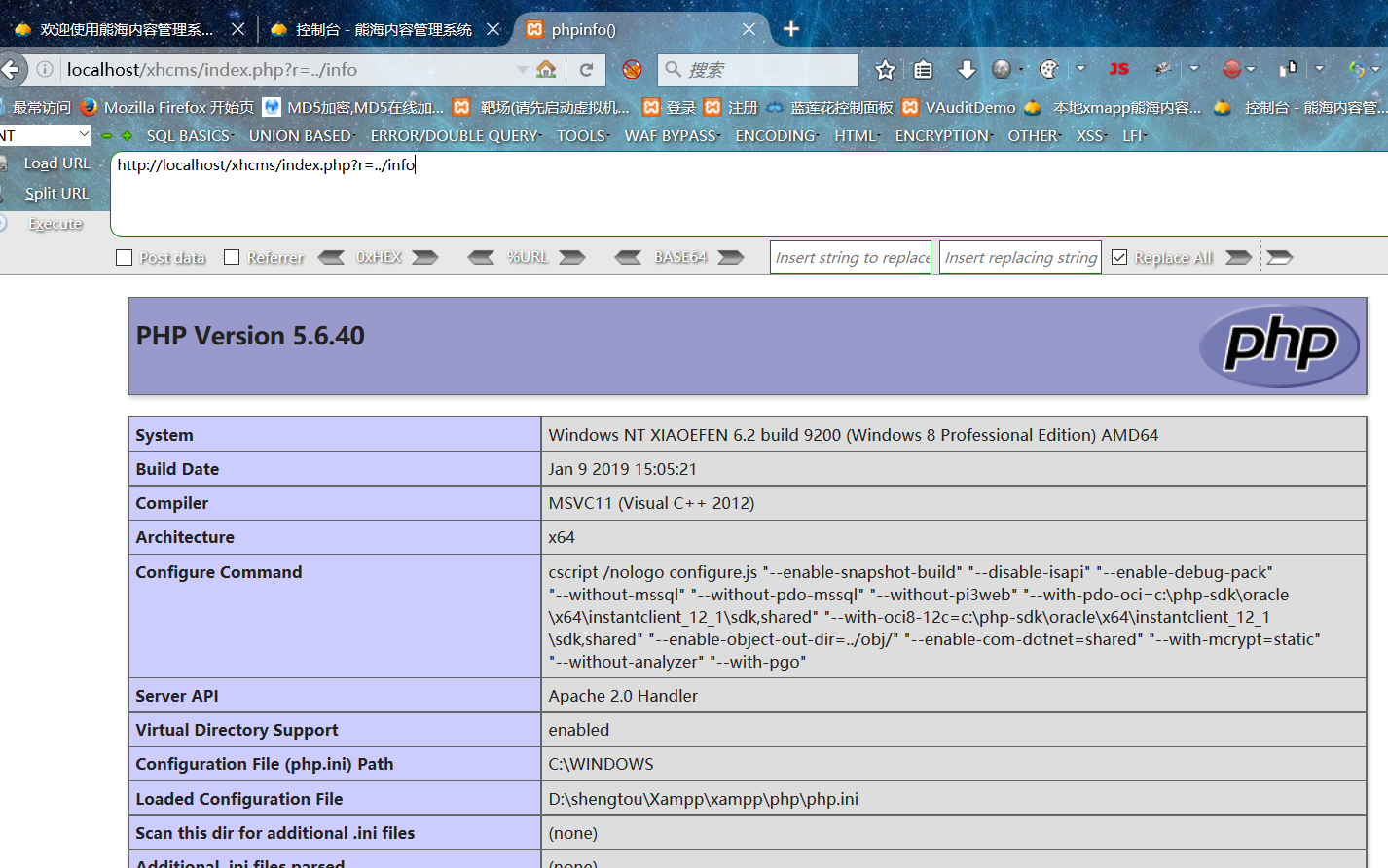Focus the Insert string to replace field
The image size is (1388, 868).
pos(851,257)
